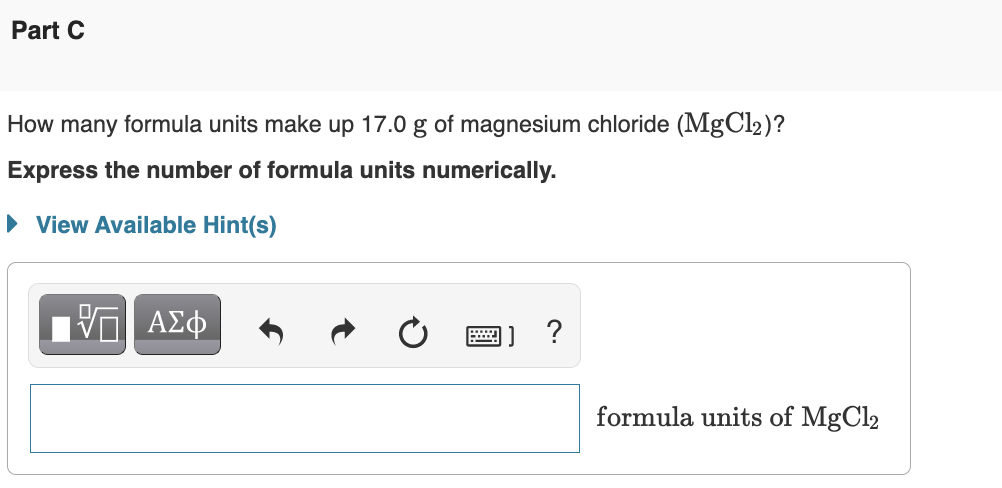Click the black placeholder square in templates icon
The height and width of the screenshot is (488, 1002).
click(x=61, y=329)
